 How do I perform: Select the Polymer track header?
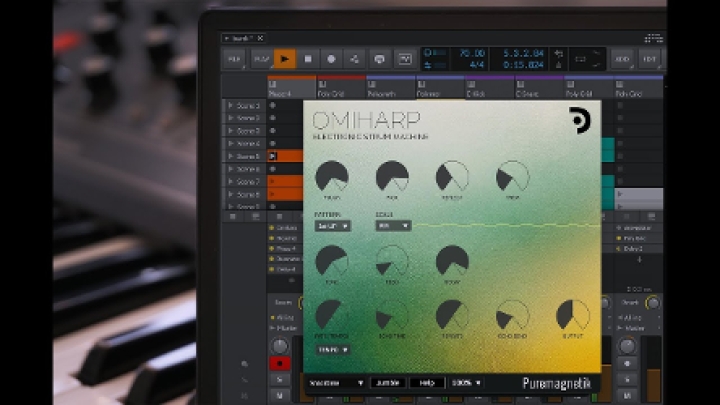[x=440, y=88]
